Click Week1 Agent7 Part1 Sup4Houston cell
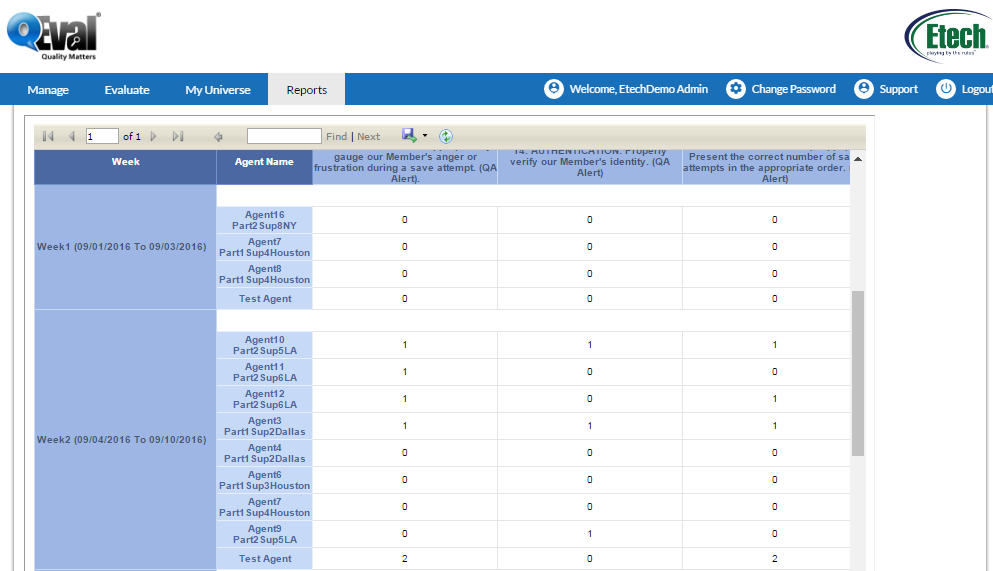Screen dimensions: 993x571 click(x=264, y=247)
